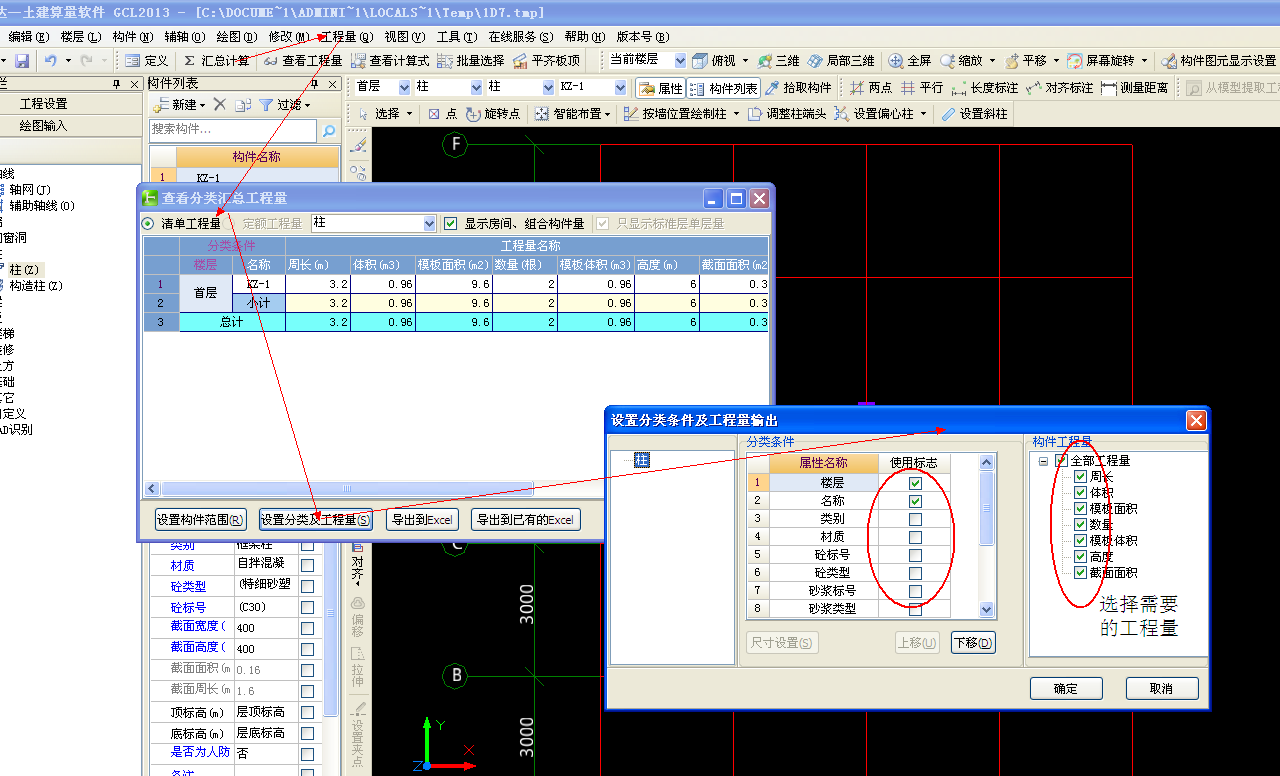Toggle 体积 quantity checkbox
Image resolution: width=1280 pixels, height=776 pixels.
point(1080,493)
